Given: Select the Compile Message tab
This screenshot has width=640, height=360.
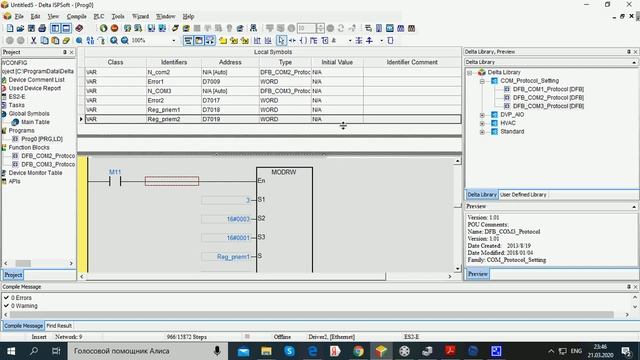Looking at the screenshot, I should pos(23,326).
